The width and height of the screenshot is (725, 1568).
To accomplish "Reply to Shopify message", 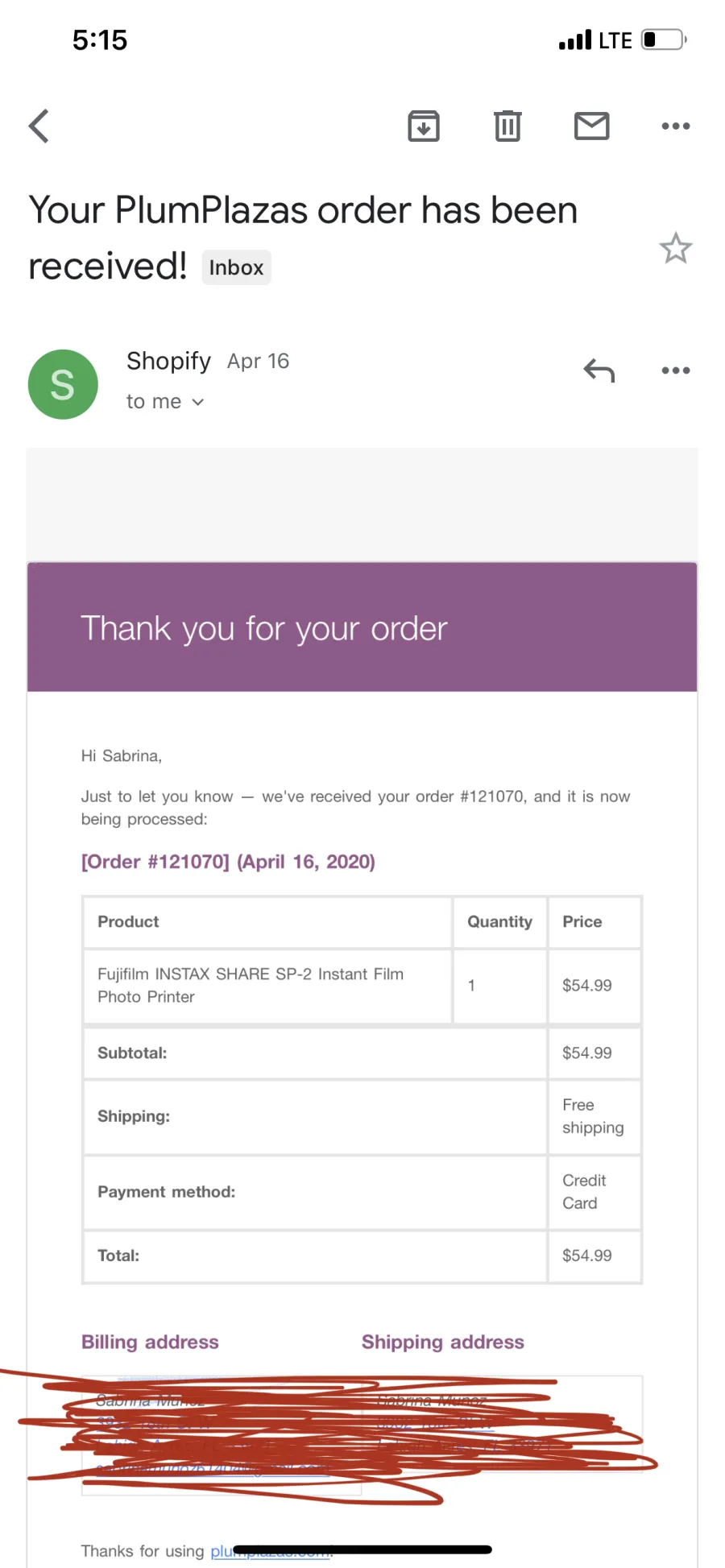I will [x=599, y=370].
